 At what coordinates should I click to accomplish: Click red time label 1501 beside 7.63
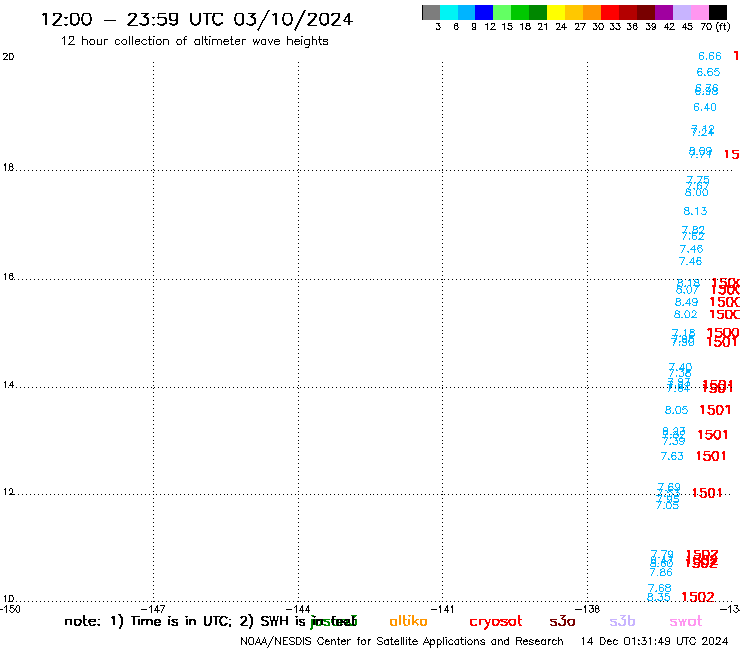click(x=711, y=456)
